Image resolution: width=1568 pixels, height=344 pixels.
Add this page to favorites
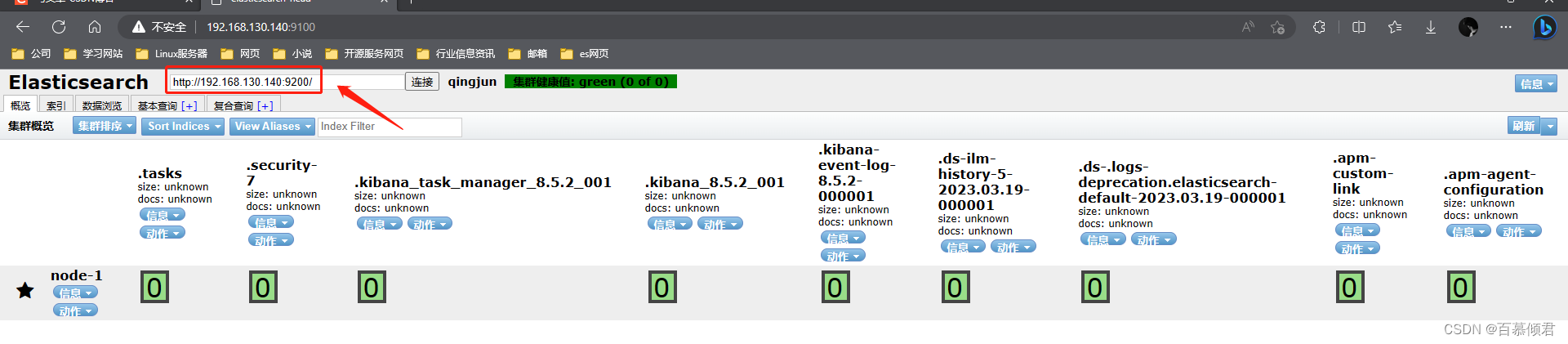click(1278, 27)
